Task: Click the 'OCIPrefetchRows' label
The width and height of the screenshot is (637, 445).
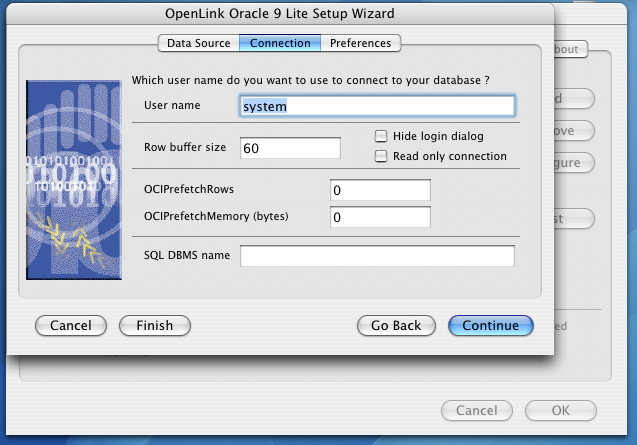Action: (x=189, y=189)
